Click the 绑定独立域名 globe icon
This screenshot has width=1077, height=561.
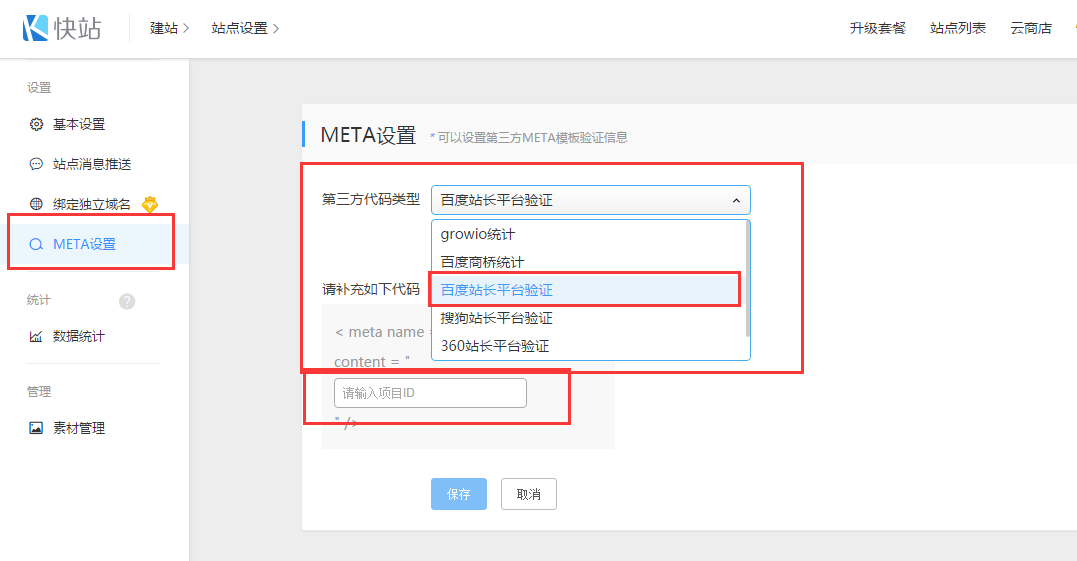36,204
